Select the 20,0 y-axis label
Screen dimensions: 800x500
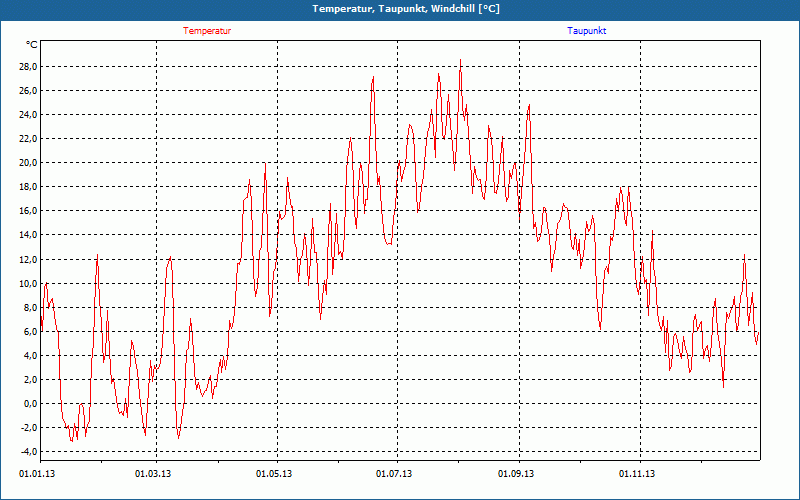(28, 163)
